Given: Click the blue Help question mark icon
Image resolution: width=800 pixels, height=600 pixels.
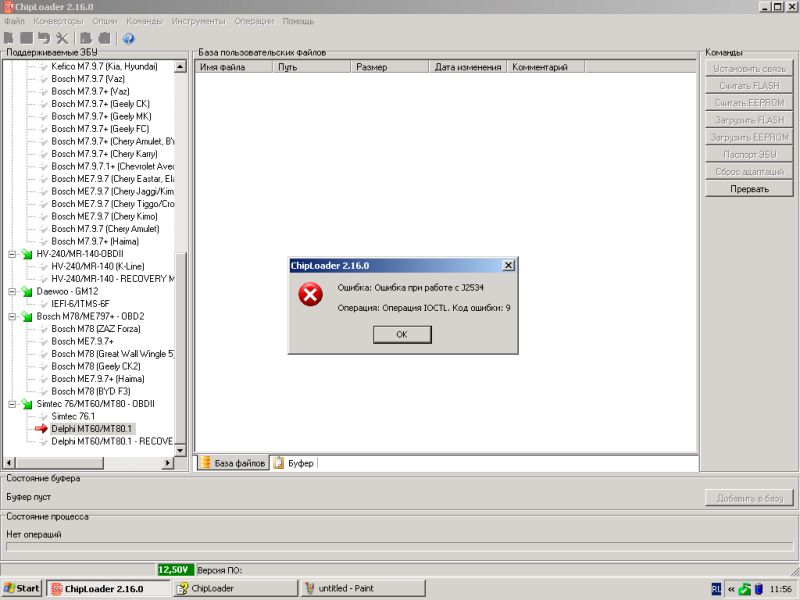Looking at the screenshot, I should pyautogui.click(x=128, y=38).
